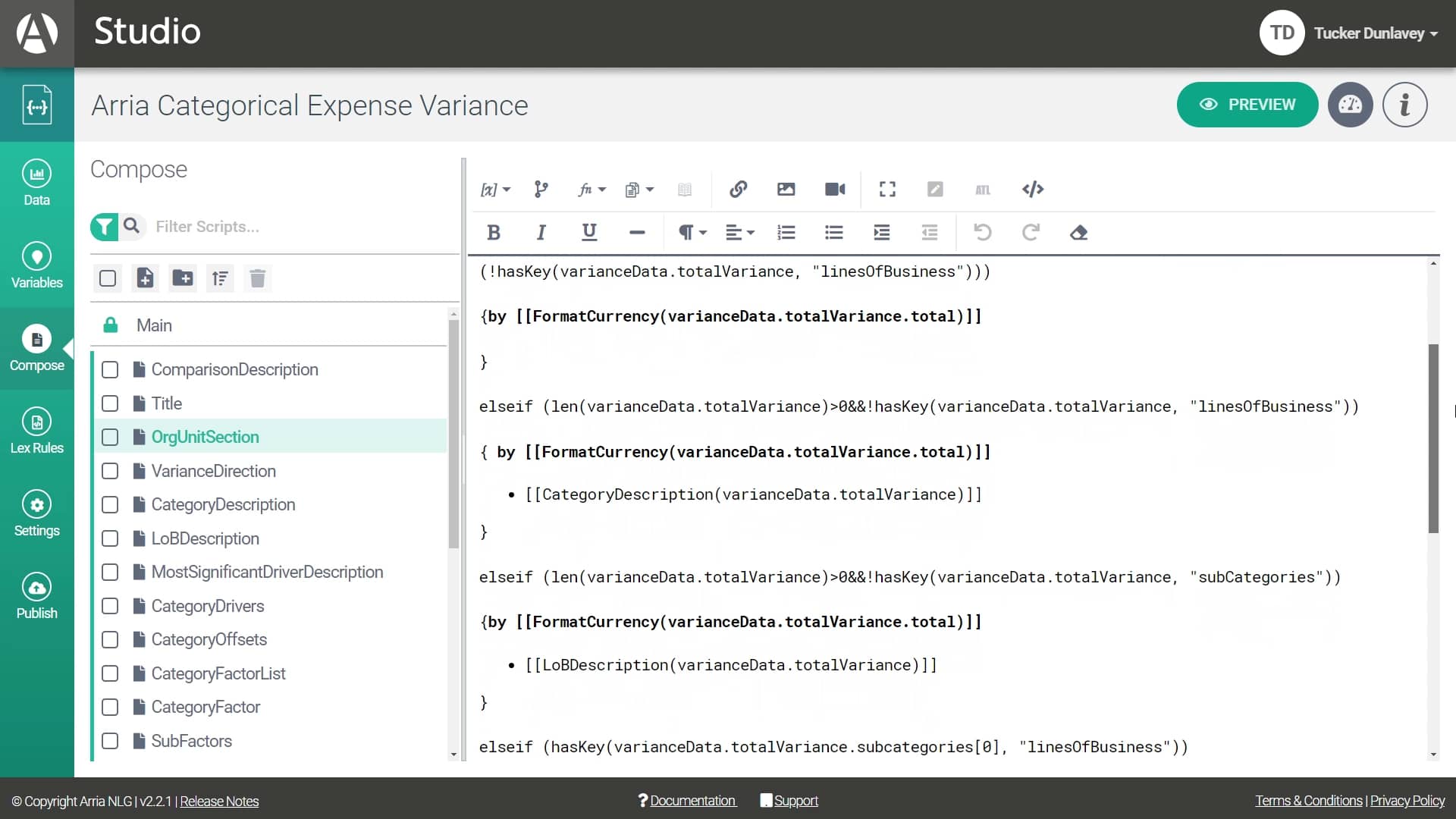Open the Settings section

[x=36, y=513]
